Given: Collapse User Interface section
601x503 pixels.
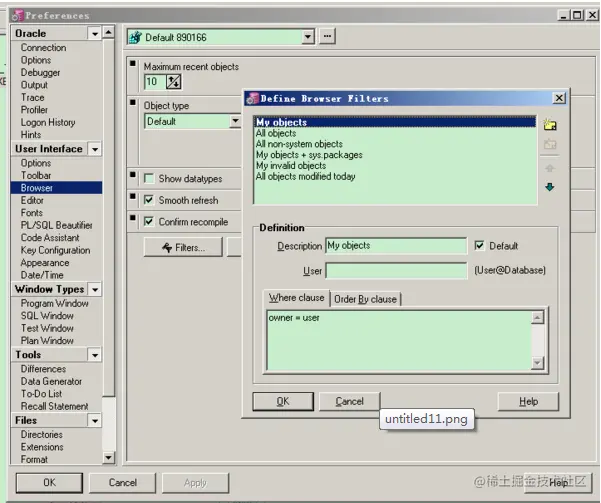Looking at the screenshot, I should (x=95, y=149).
